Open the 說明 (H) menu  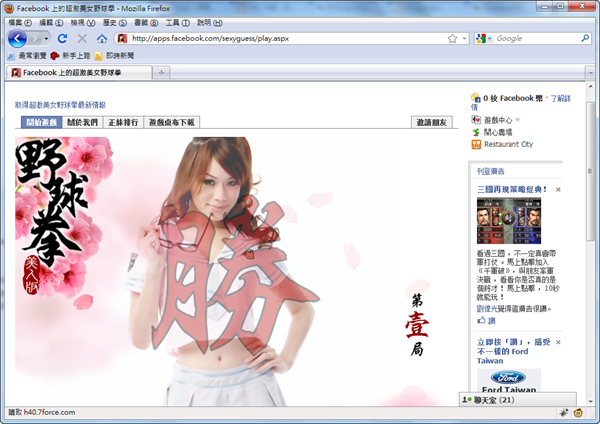tap(209, 23)
